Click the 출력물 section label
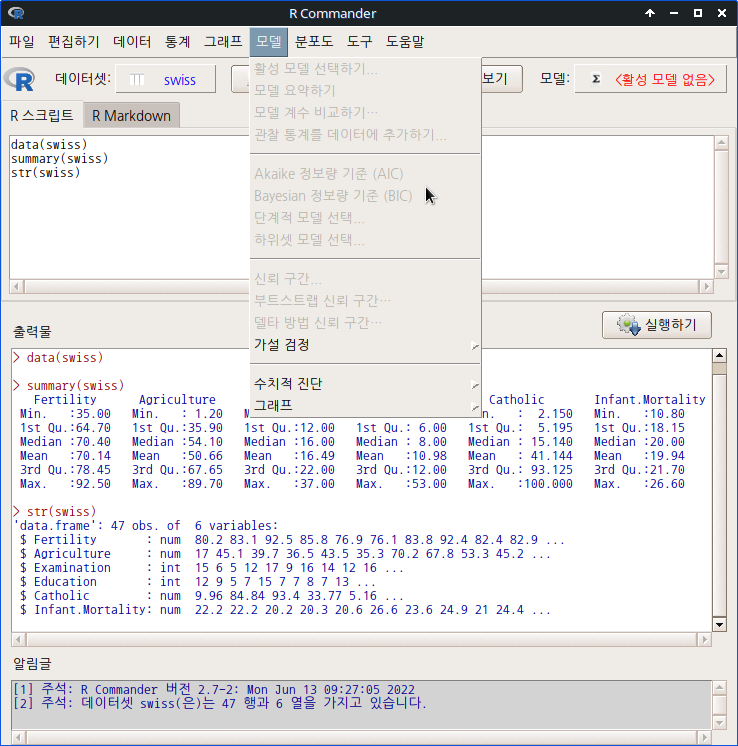738x746 pixels. click(32, 332)
